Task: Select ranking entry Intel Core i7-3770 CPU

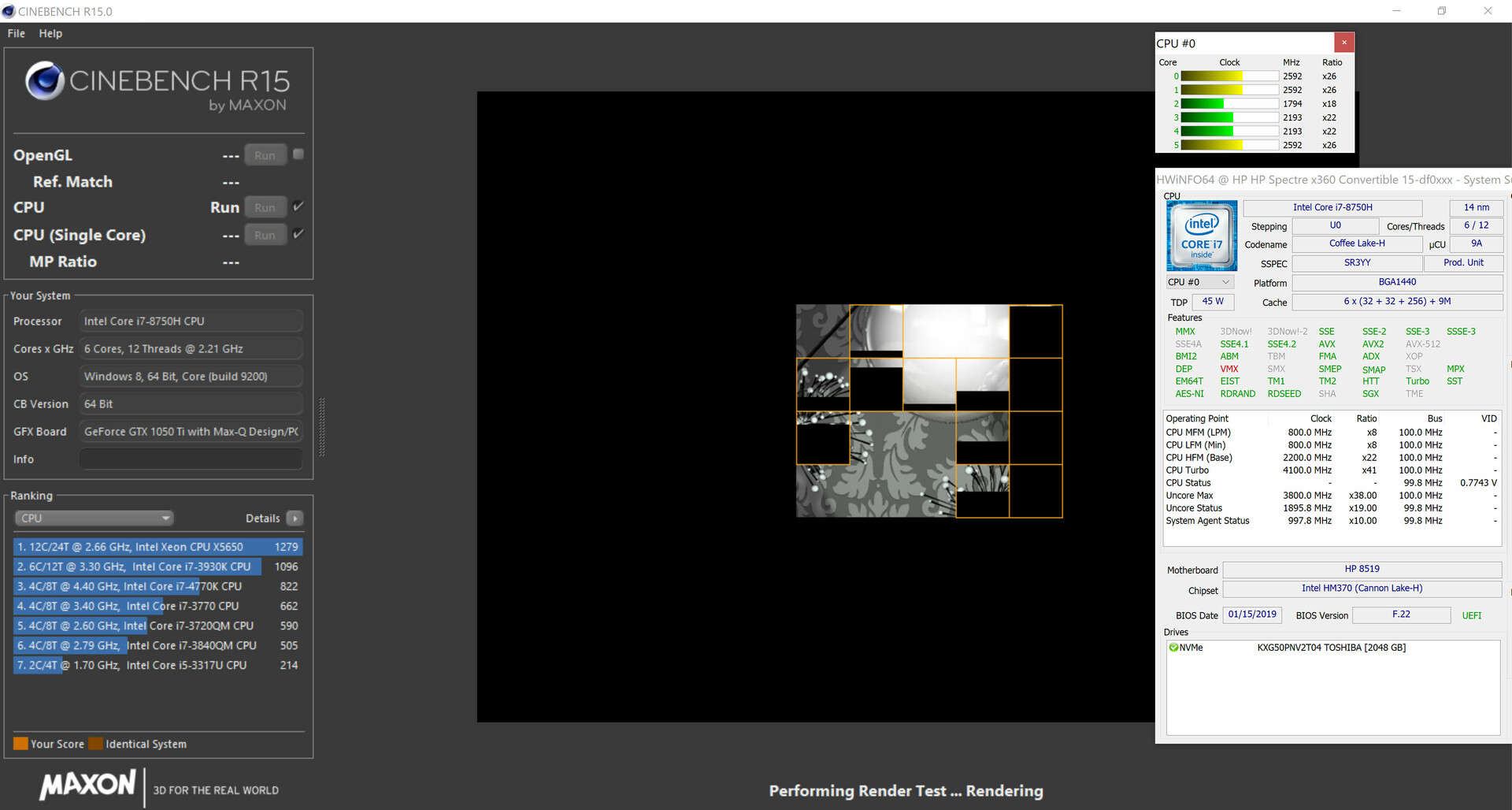Action: pyautogui.click(x=157, y=605)
